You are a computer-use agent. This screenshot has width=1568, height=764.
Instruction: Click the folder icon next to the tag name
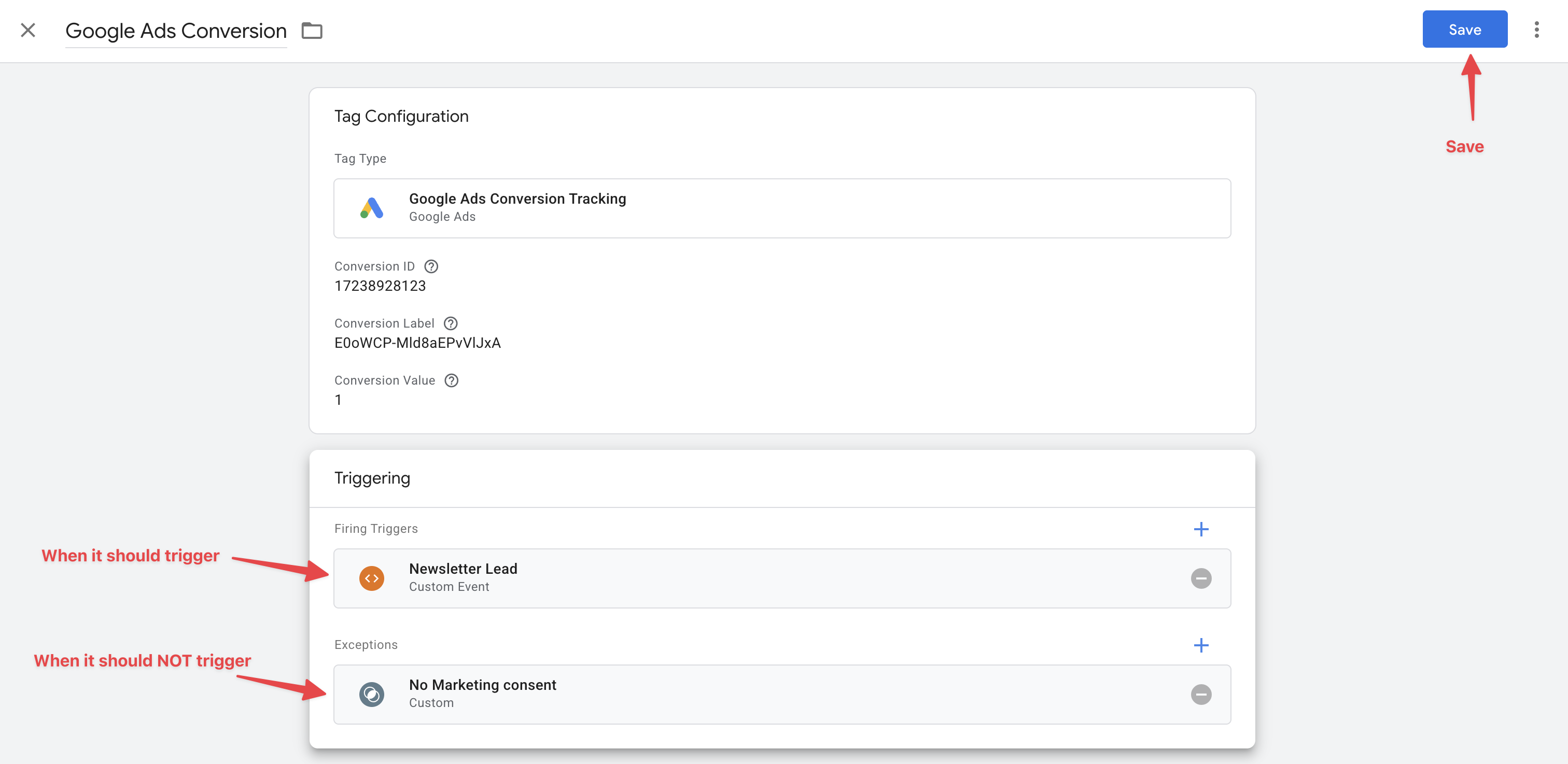312,31
